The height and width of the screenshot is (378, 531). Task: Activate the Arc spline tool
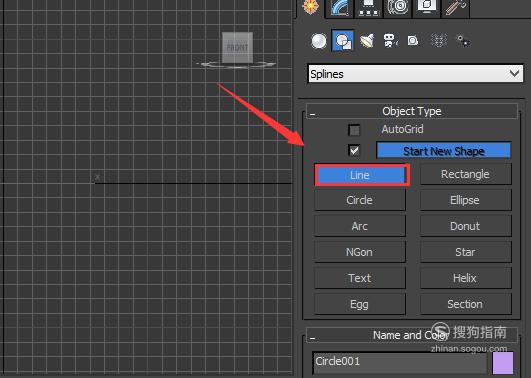[360, 226]
